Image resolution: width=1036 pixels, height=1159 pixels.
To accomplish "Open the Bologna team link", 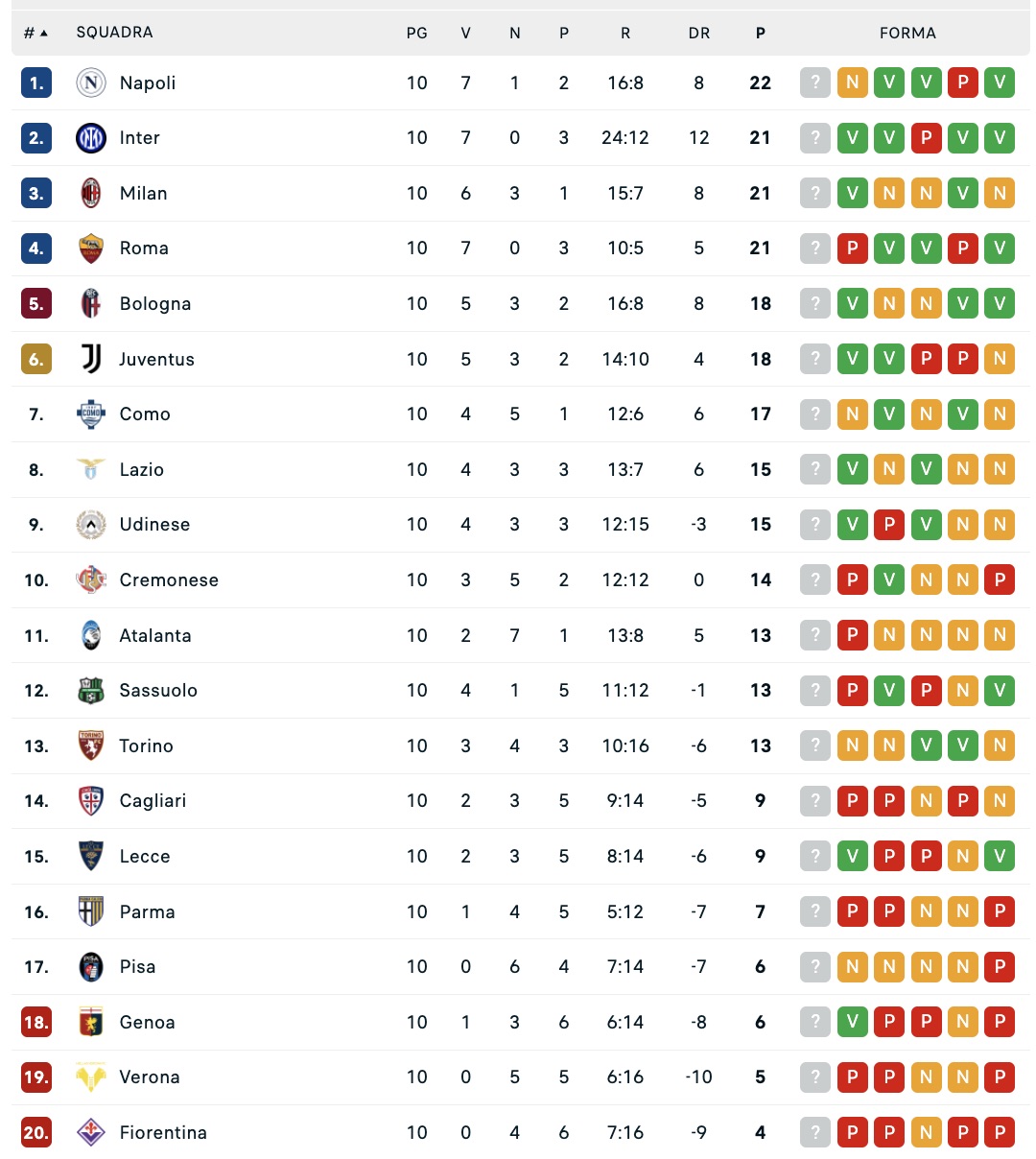I will (x=155, y=304).
